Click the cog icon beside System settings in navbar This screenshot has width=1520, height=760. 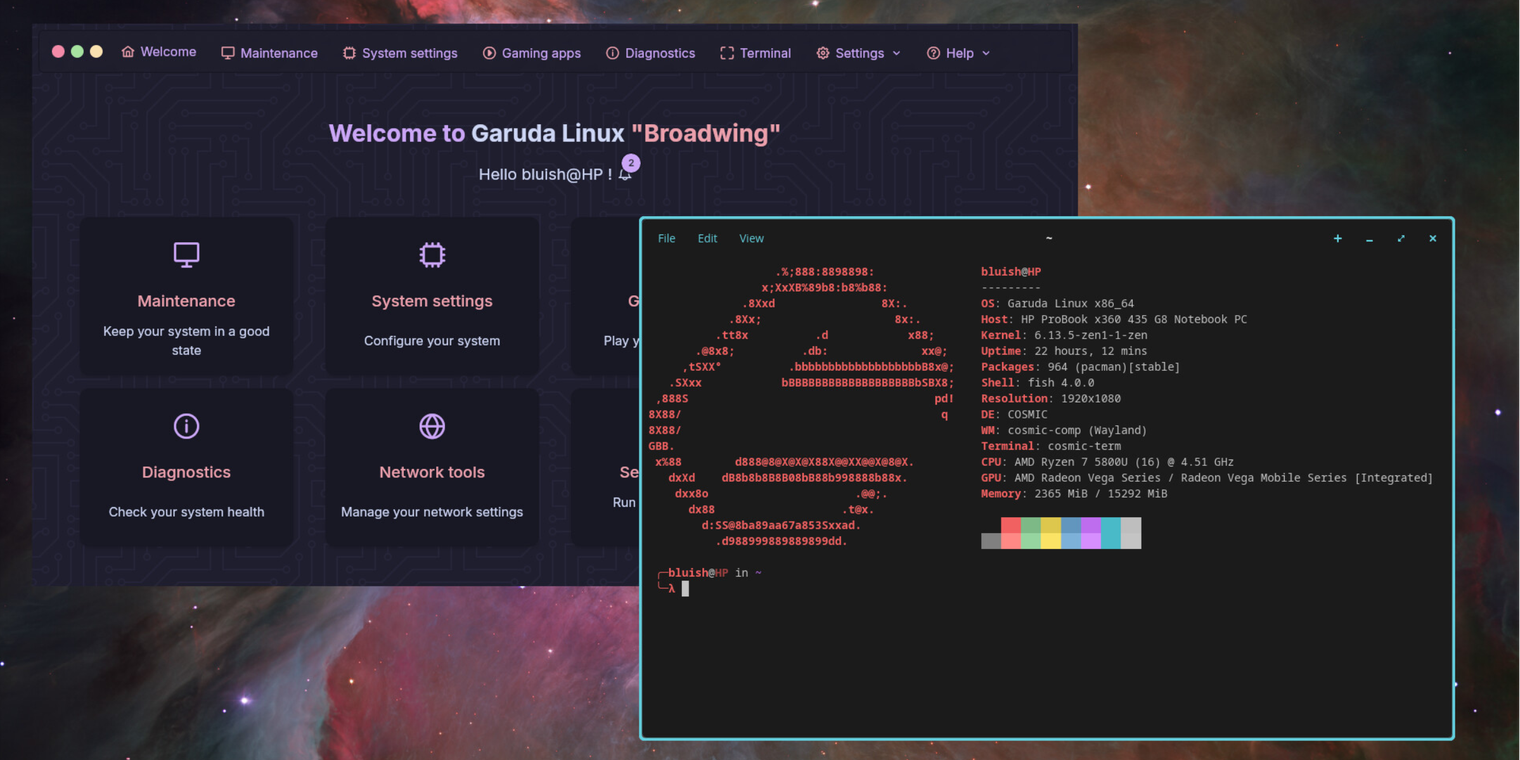(348, 52)
